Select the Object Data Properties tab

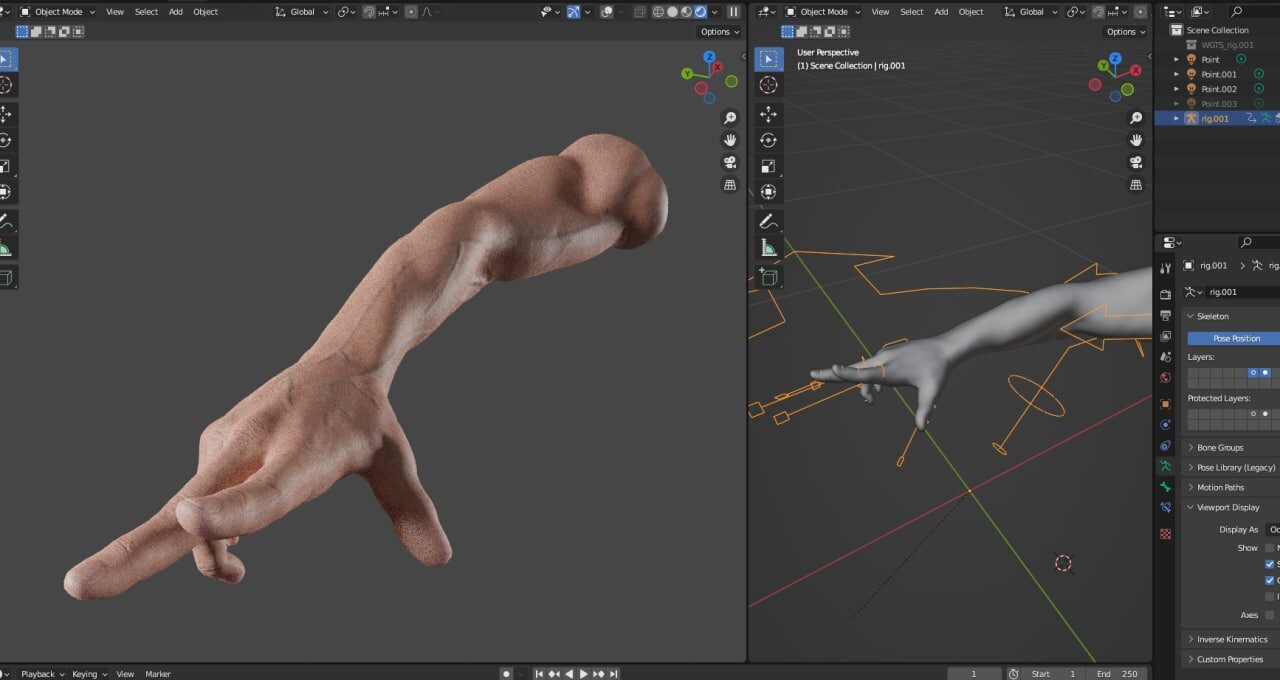point(1165,466)
